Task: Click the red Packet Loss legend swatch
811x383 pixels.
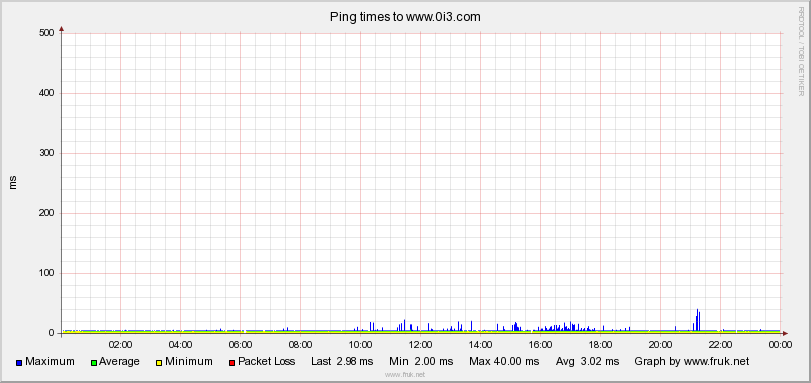Action: coord(232,363)
